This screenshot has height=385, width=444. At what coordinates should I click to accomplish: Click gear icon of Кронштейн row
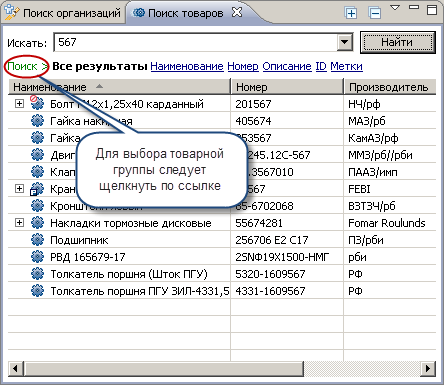(x=37, y=206)
